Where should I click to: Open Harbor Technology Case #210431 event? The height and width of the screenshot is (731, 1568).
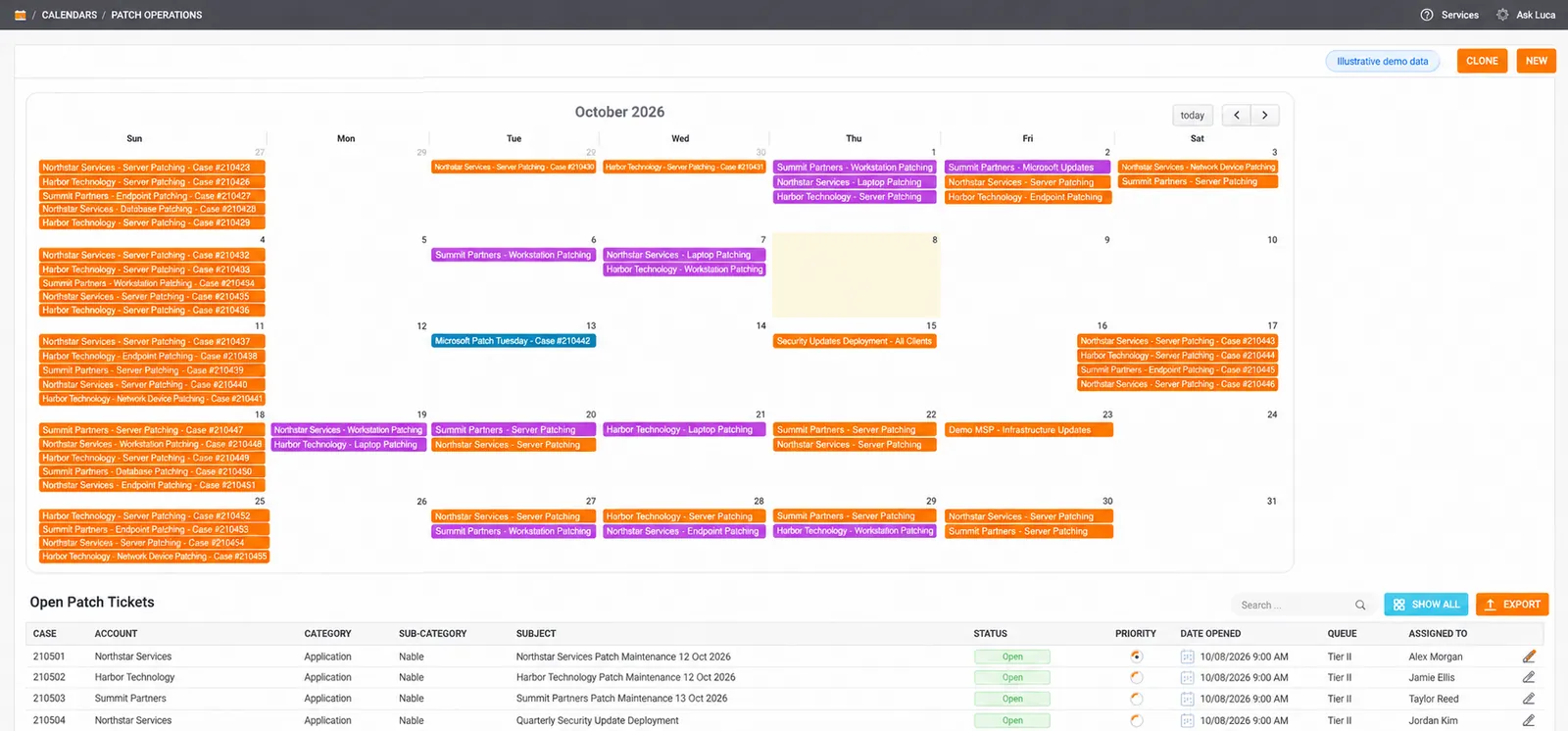(x=684, y=168)
